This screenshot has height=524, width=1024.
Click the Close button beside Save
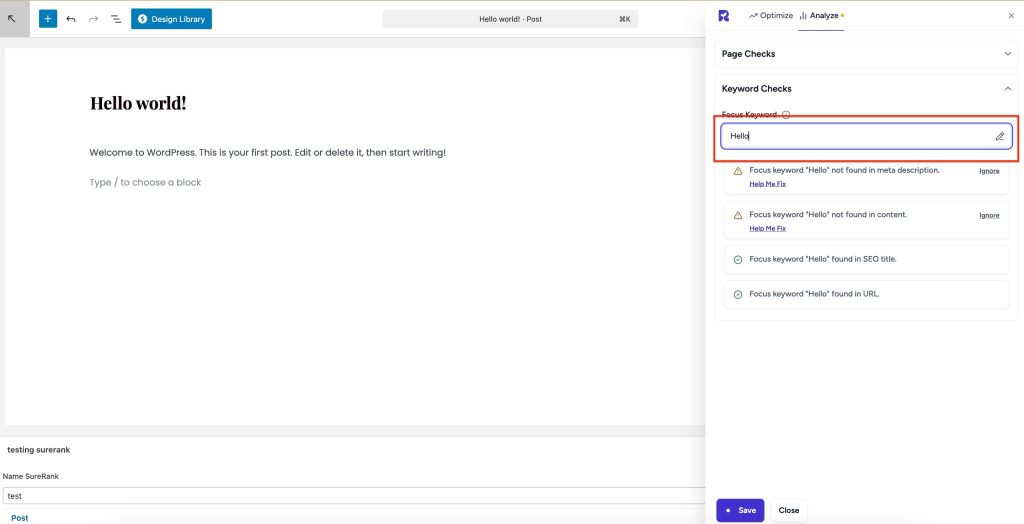point(789,510)
